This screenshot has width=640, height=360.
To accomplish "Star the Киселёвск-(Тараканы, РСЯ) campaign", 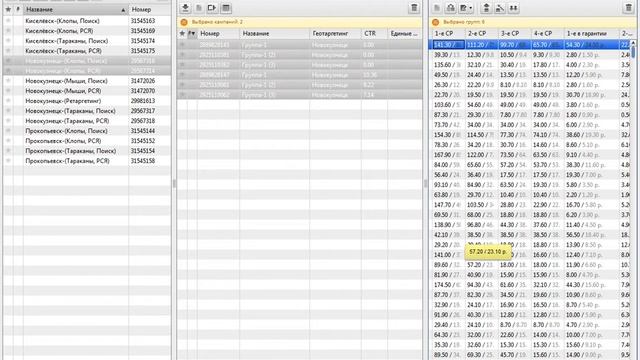I will [x=8, y=51].
